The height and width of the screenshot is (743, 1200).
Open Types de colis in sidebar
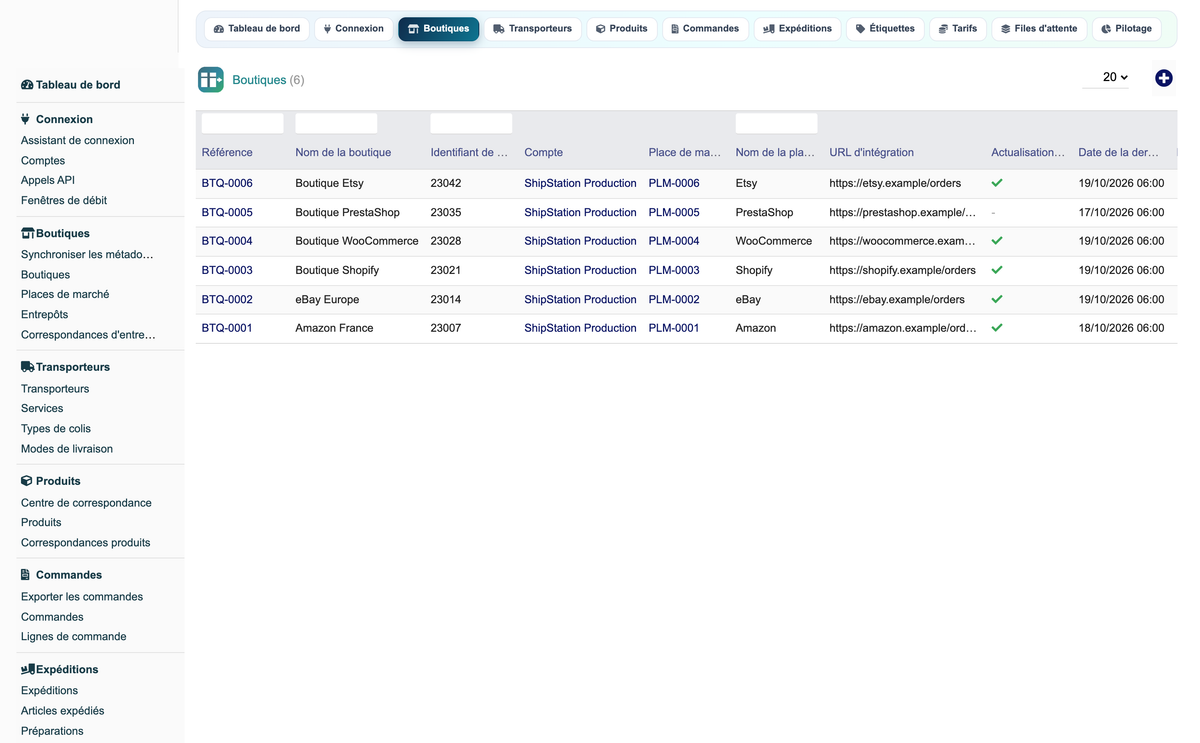pos(56,429)
